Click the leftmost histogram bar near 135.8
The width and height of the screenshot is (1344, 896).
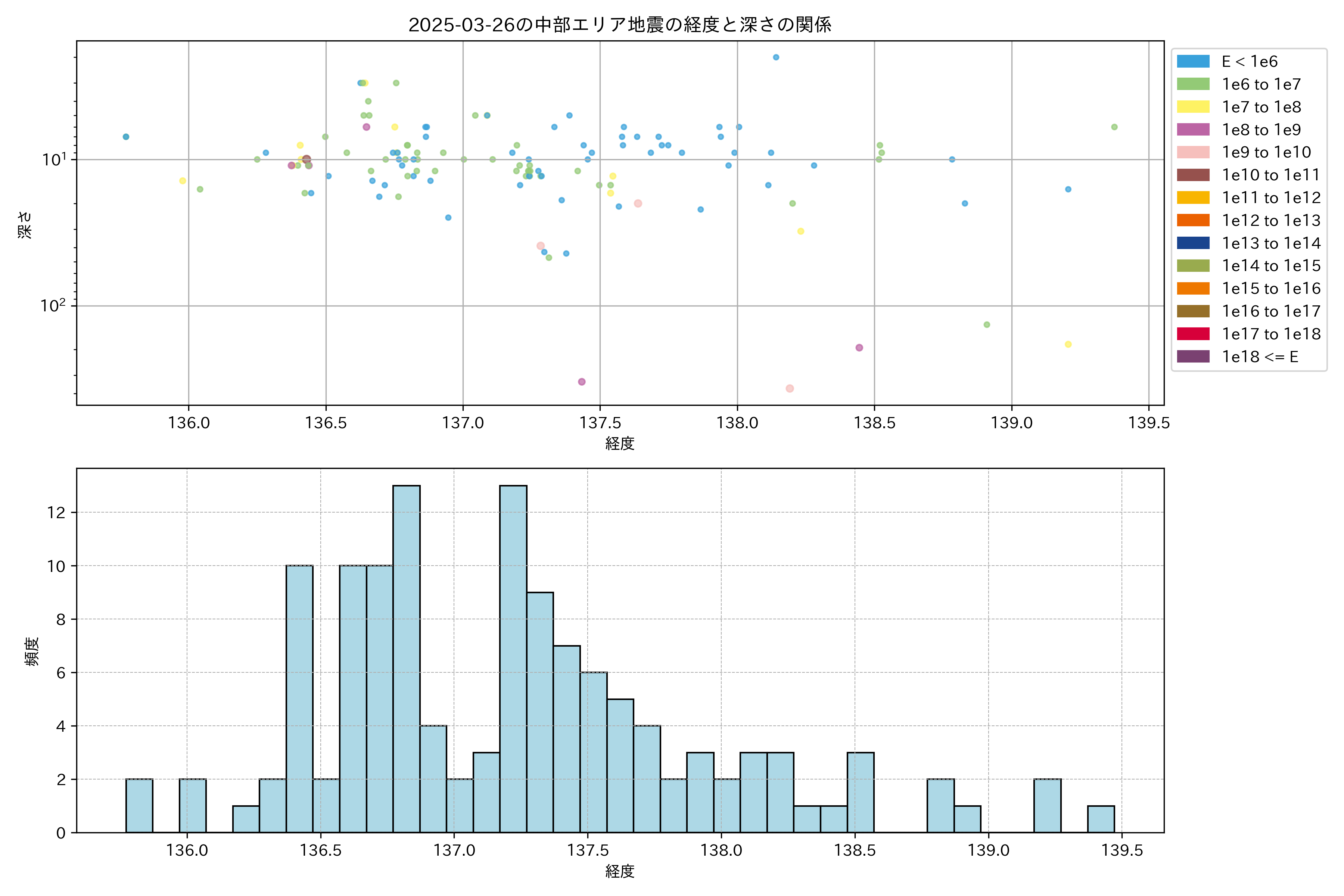[139, 806]
